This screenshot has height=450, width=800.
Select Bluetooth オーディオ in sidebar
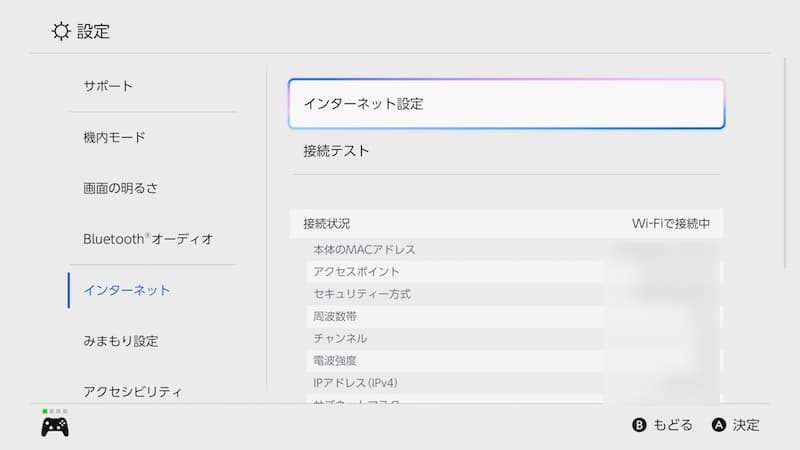(148, 239)
